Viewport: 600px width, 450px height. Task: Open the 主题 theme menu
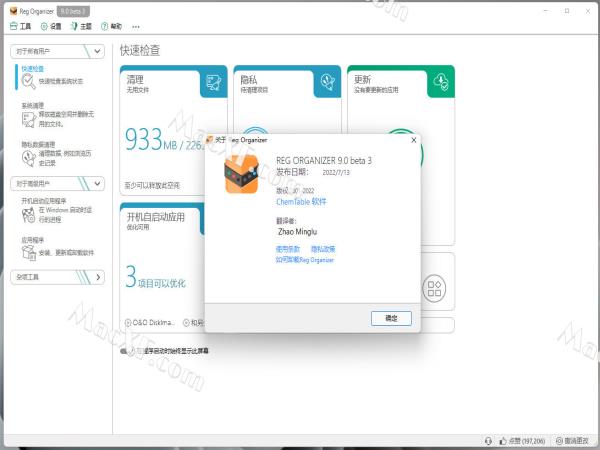click(81, 26)
